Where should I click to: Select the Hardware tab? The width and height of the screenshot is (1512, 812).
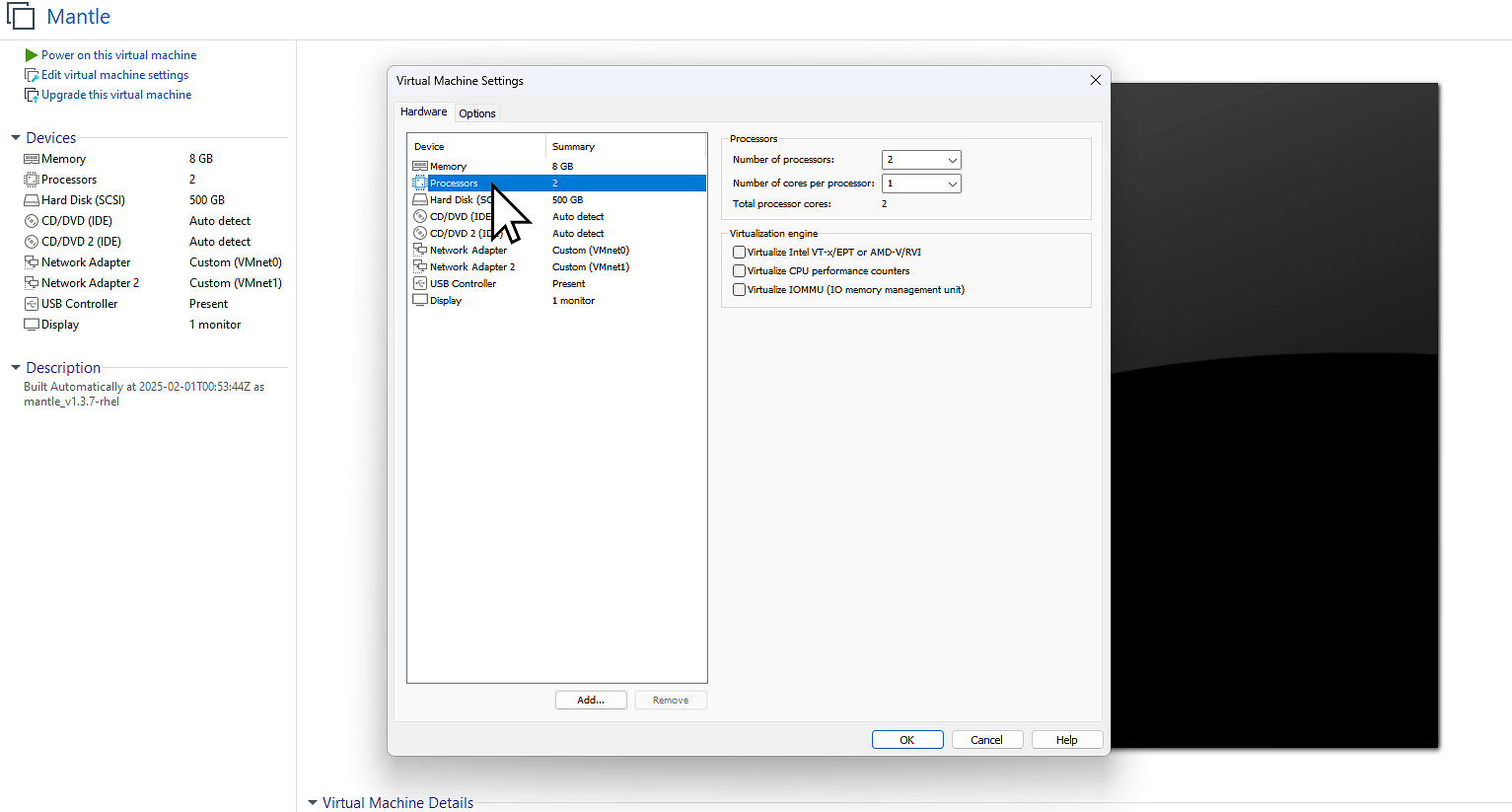point(423,111)
